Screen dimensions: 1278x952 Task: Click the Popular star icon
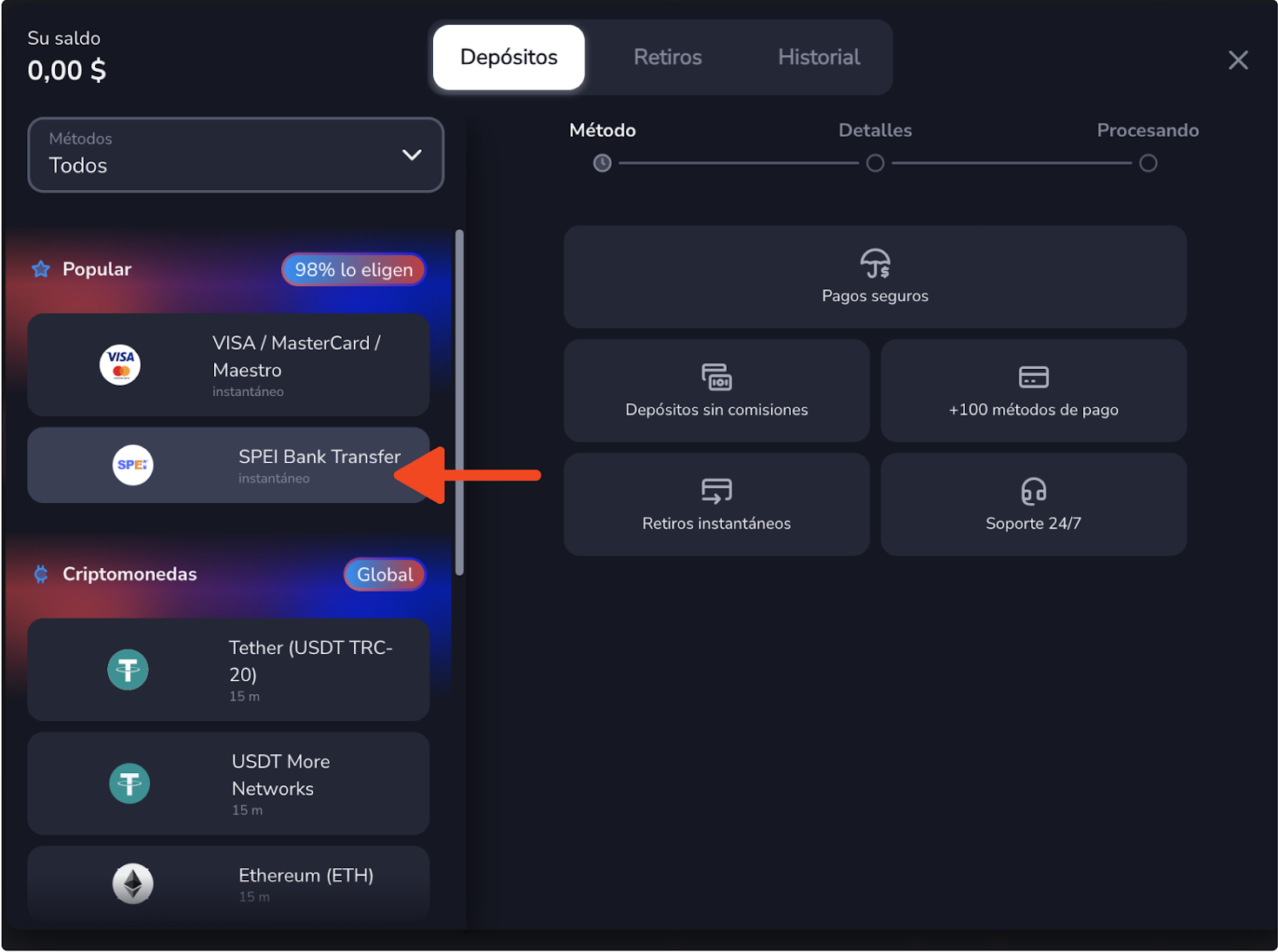point(41,269)
